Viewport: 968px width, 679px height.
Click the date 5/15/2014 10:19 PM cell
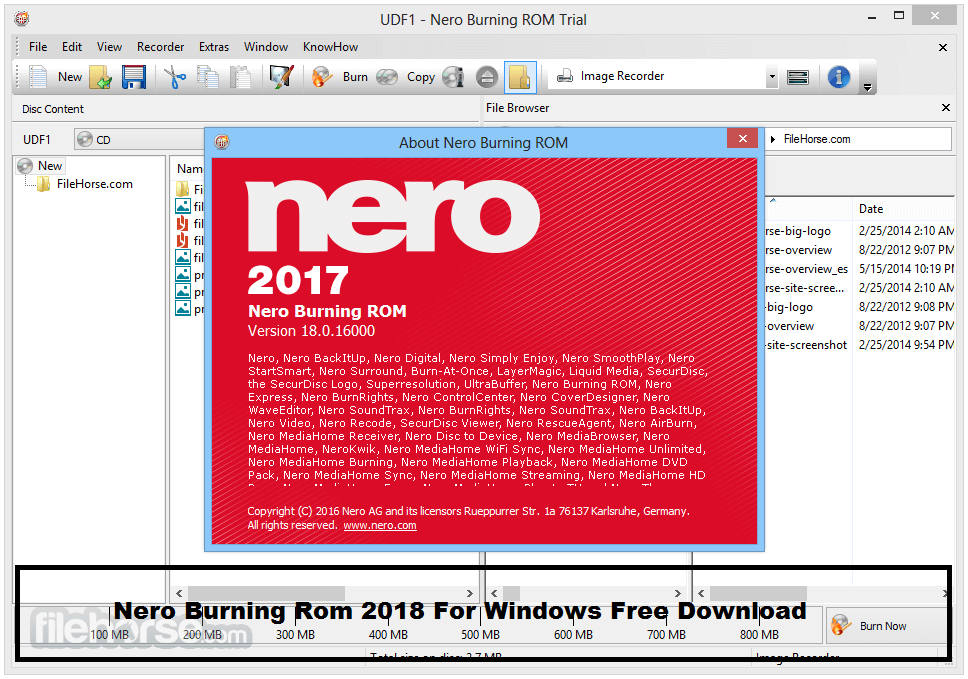(x=906, y=269)
